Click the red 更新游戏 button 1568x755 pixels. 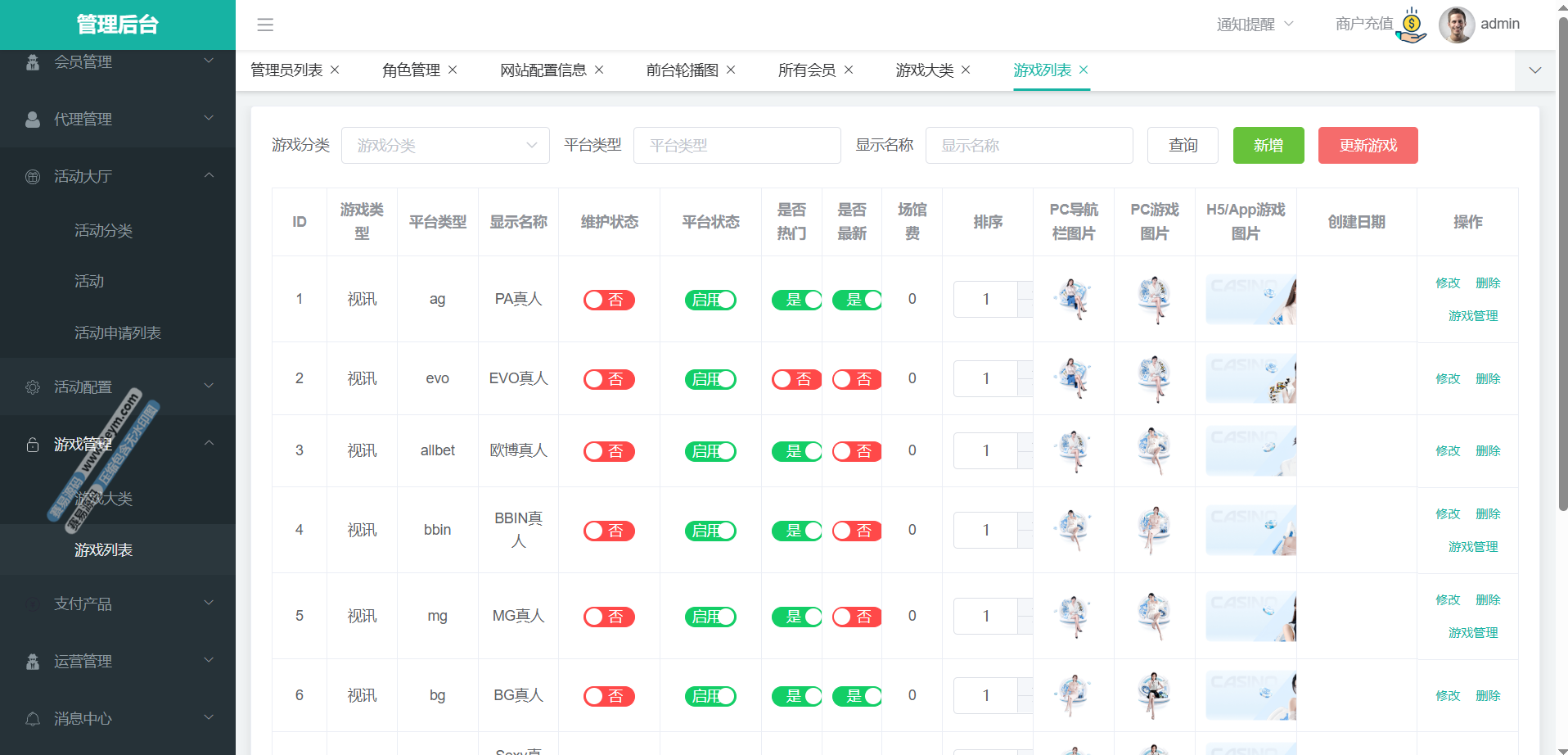1367,146
